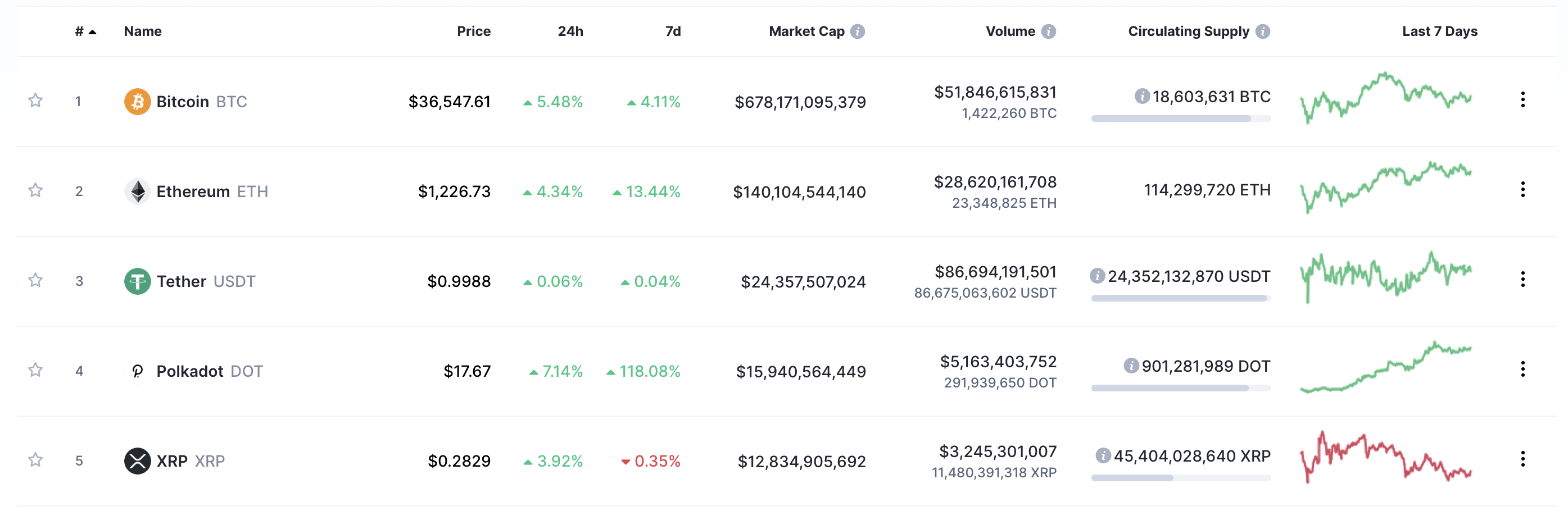Click Polkadot 24h change 7.14%
This screenshot has height=520, width=1568.
(x=556, y=371)
